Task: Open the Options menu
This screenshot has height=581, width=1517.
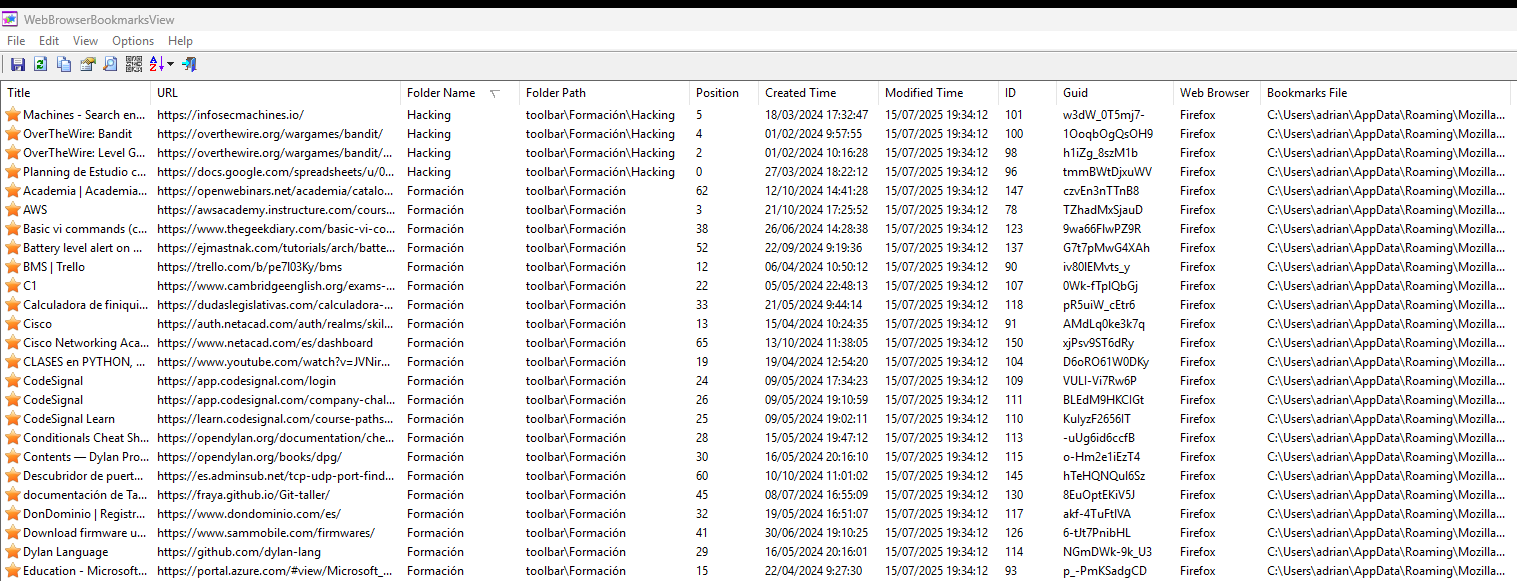Action: click(x=133, y=41)
